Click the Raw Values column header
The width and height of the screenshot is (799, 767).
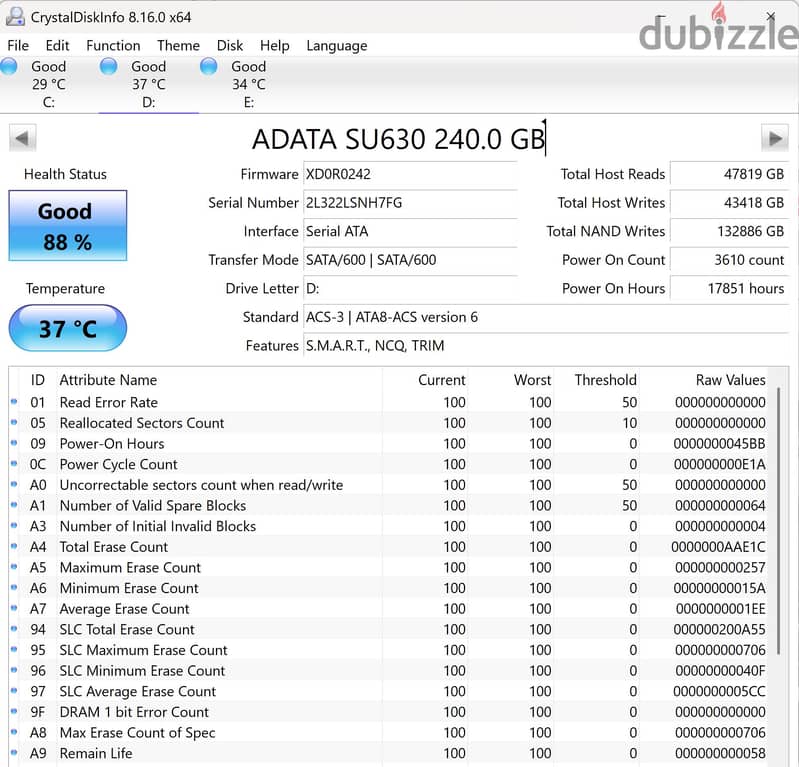click(x=731, y=380)
